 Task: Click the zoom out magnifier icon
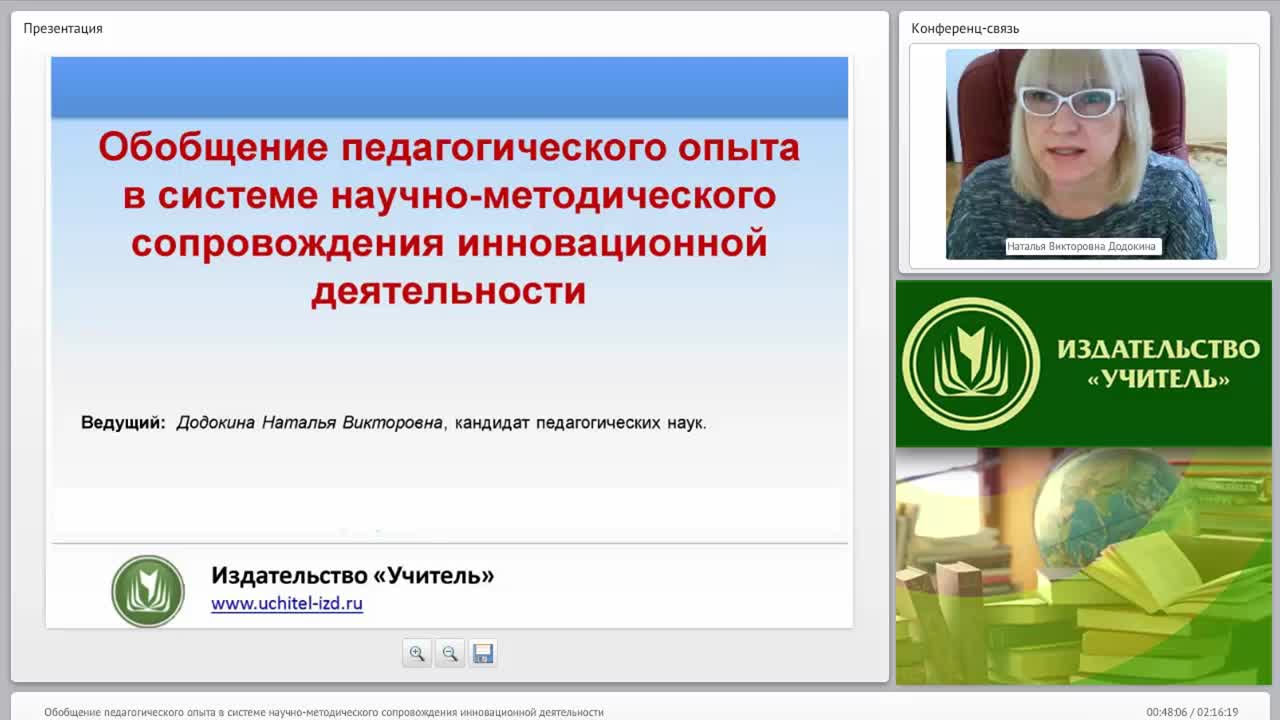pos(450,653)
